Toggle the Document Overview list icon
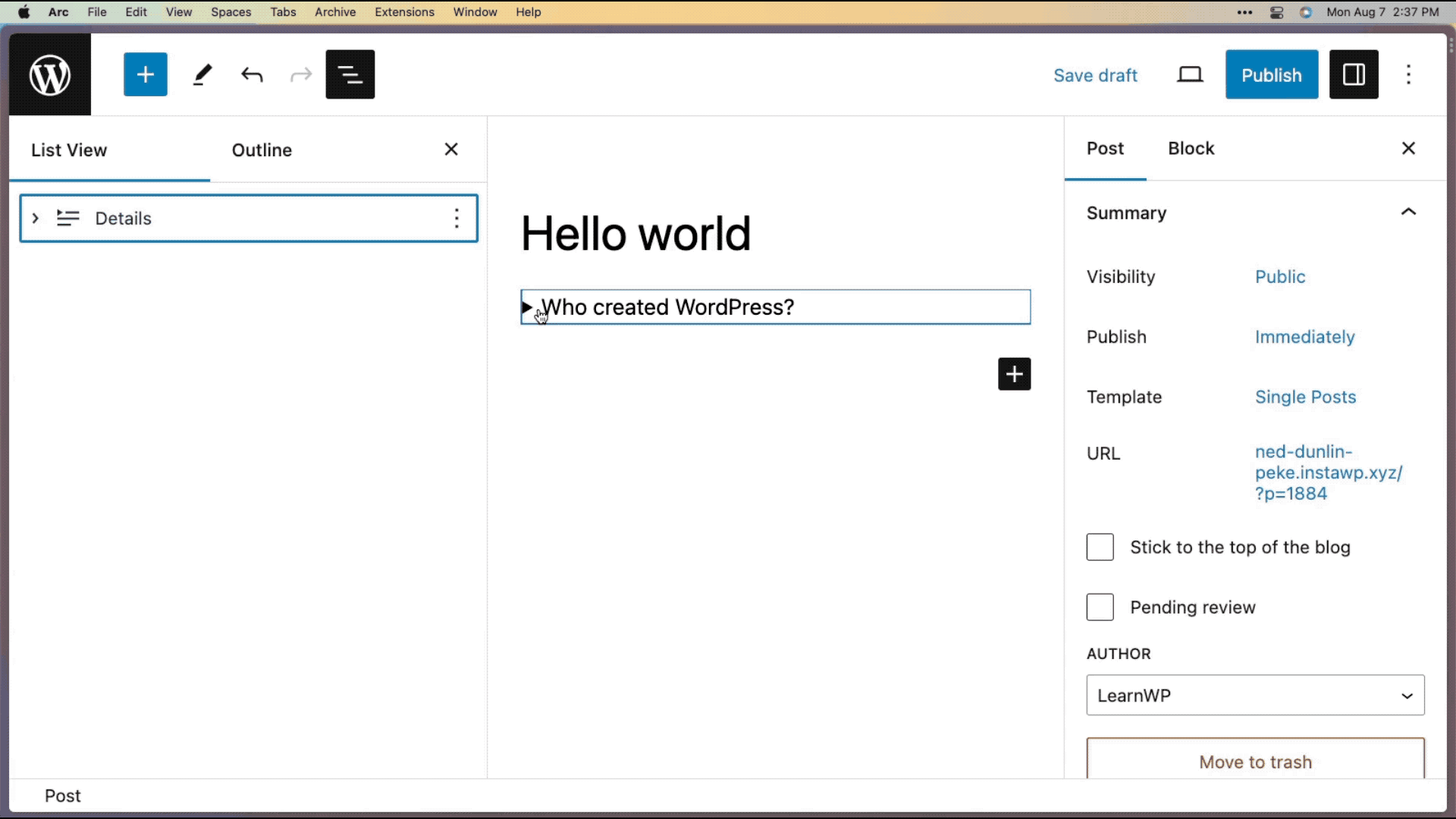The image size is (1456, 819). click(x=350, y=74)
